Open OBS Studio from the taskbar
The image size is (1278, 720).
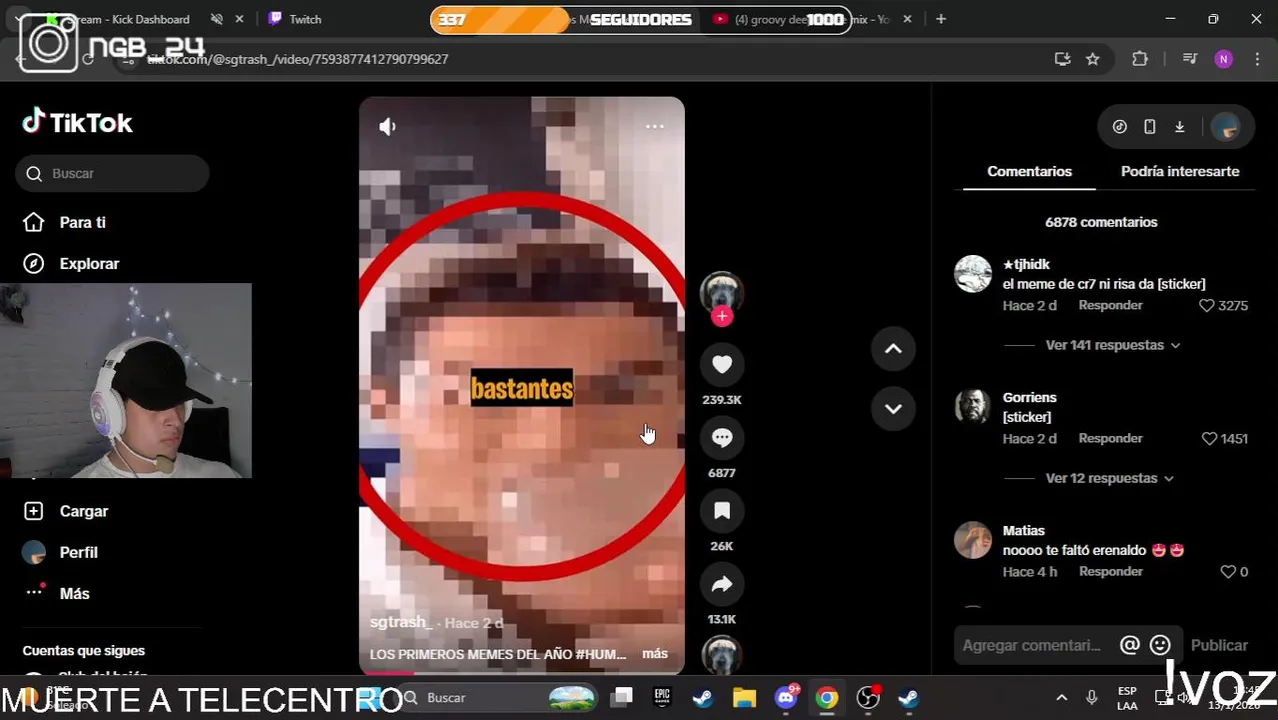click(x=868, y=697)
